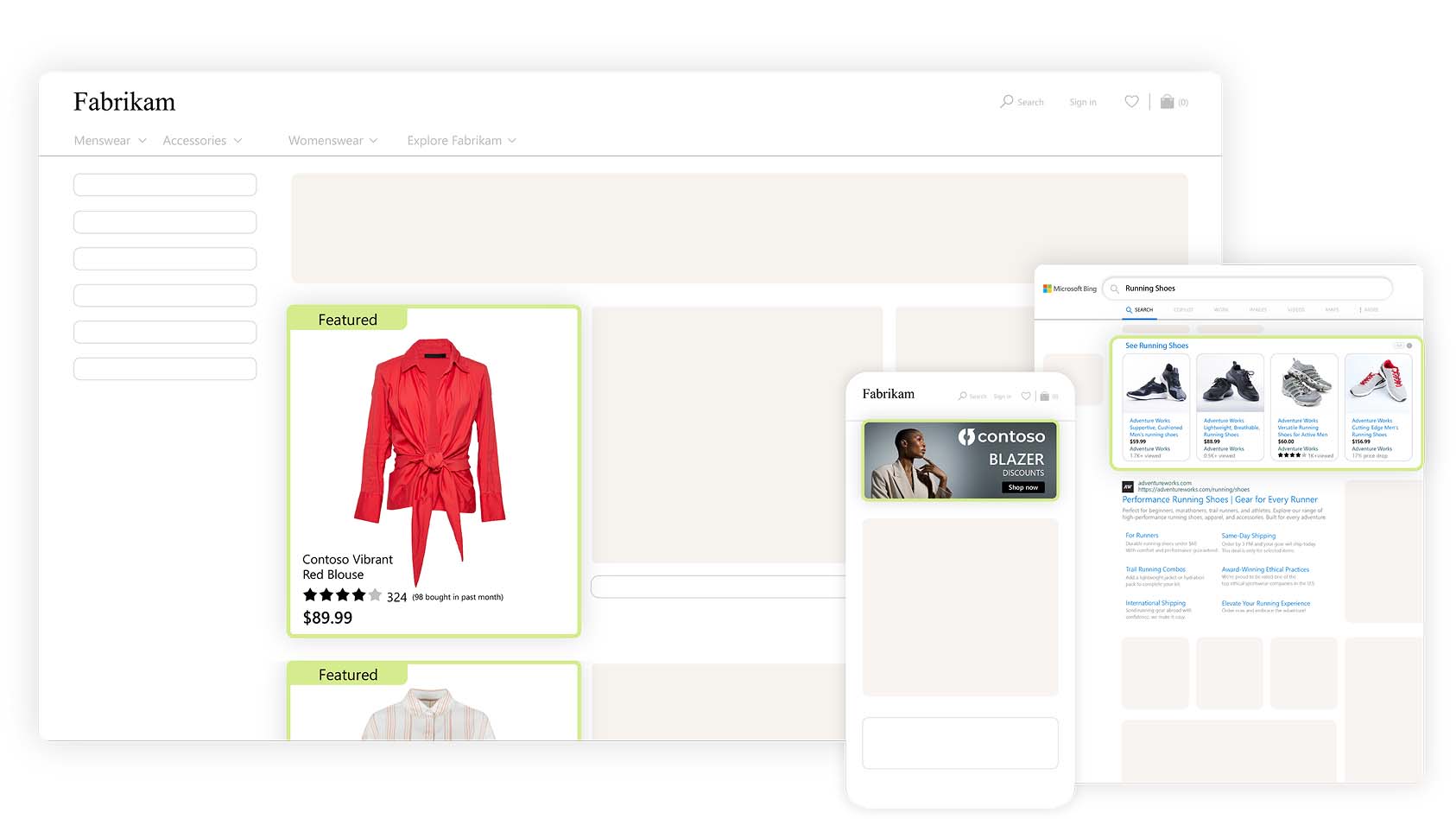The image size is (1456, 819).
Task: Open the shopping bag icon in Fabrikam desktop header
Action: [1167, 102]
